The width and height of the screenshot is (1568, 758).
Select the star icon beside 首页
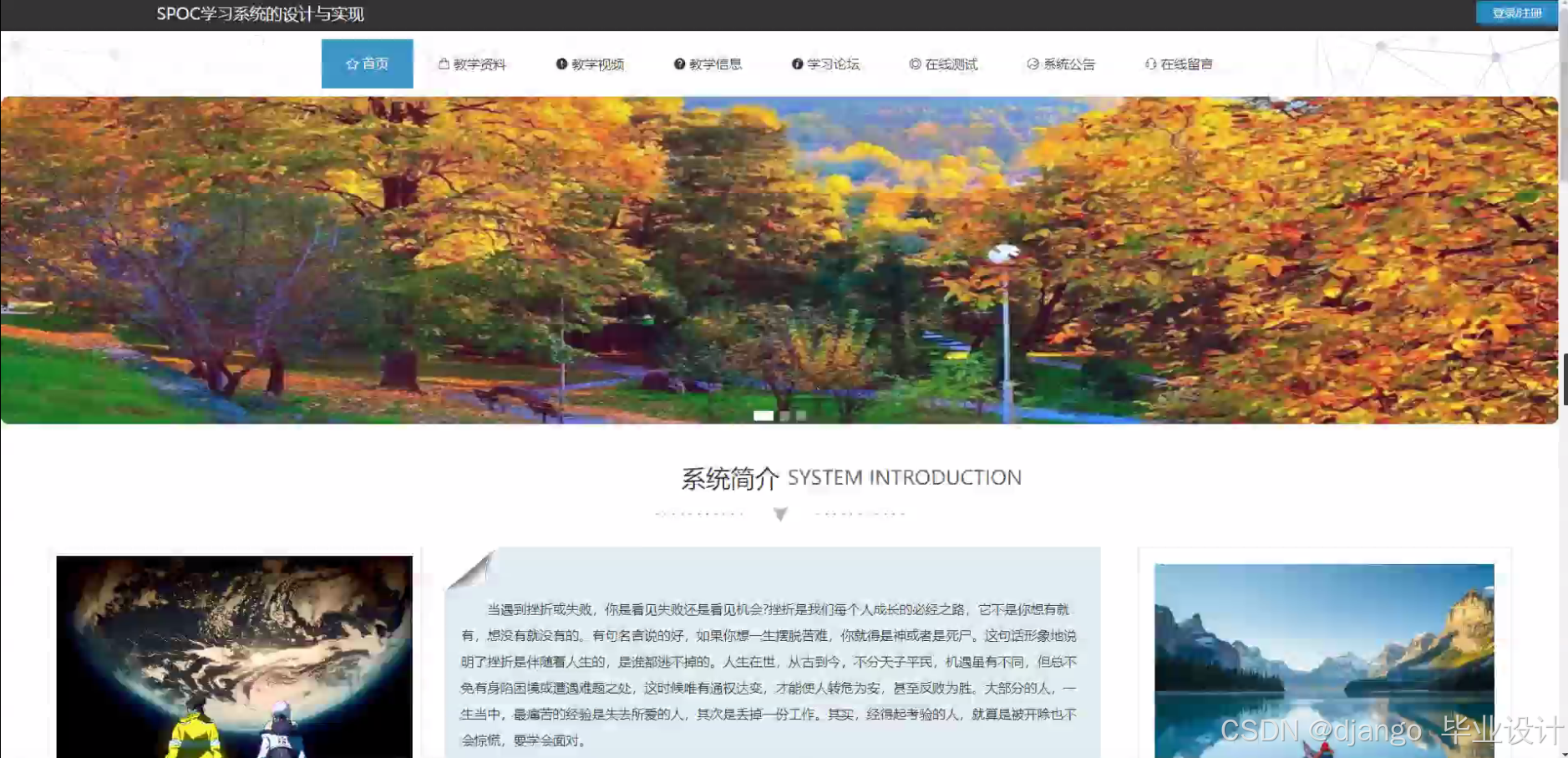point(352,64)
